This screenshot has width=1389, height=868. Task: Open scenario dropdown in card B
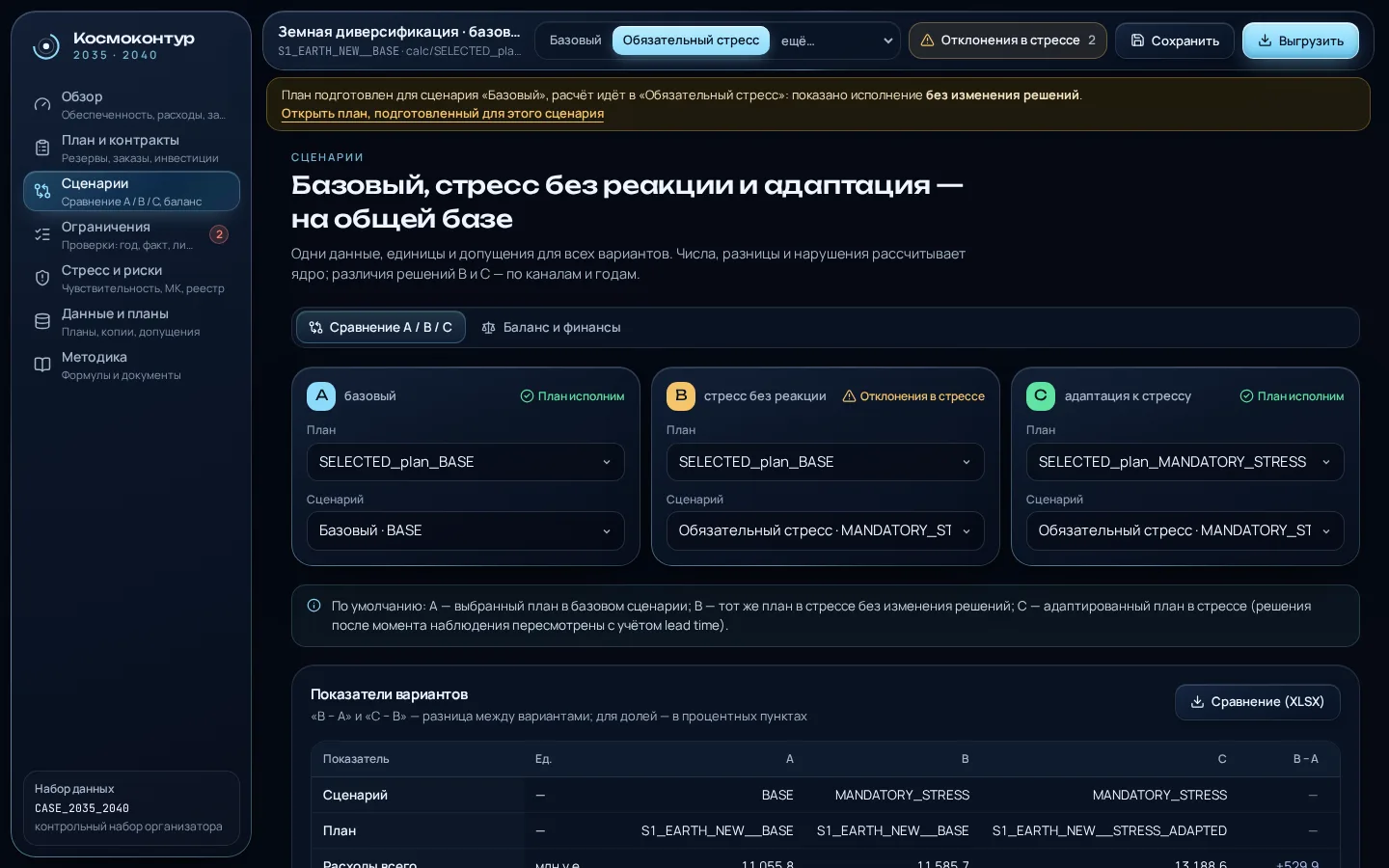click(x=825, y=531)
